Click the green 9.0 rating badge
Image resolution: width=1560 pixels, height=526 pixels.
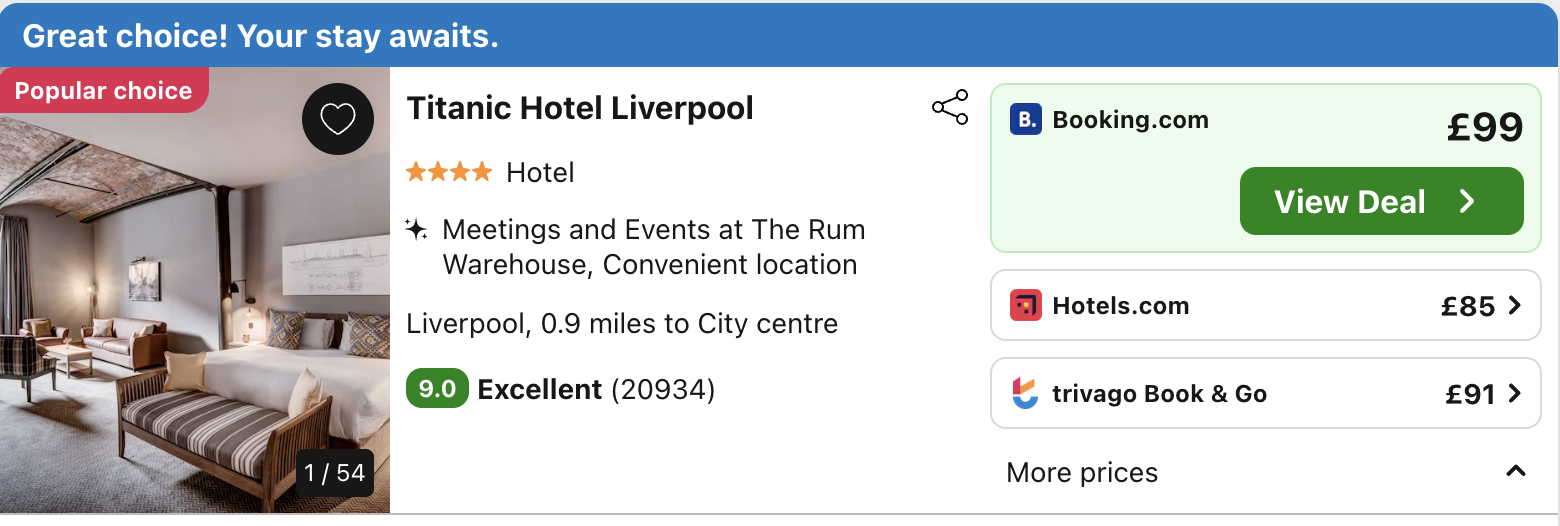(437, 389)
